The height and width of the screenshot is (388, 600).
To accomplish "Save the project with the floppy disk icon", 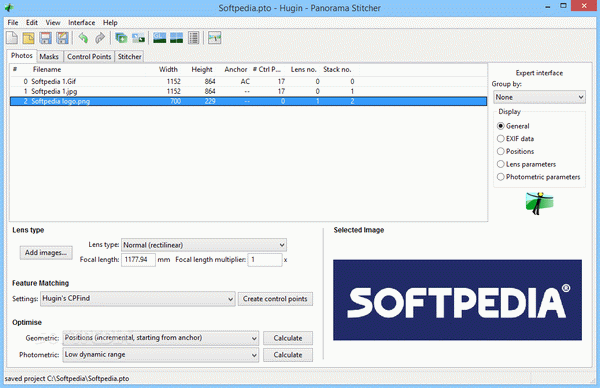I will (46, 38).
